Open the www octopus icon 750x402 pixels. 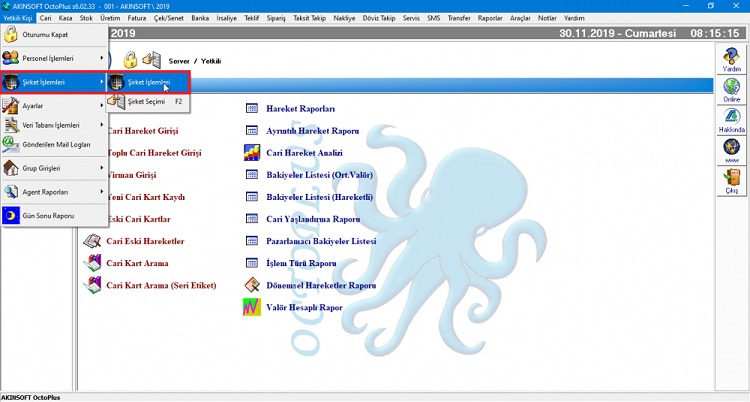732,150
